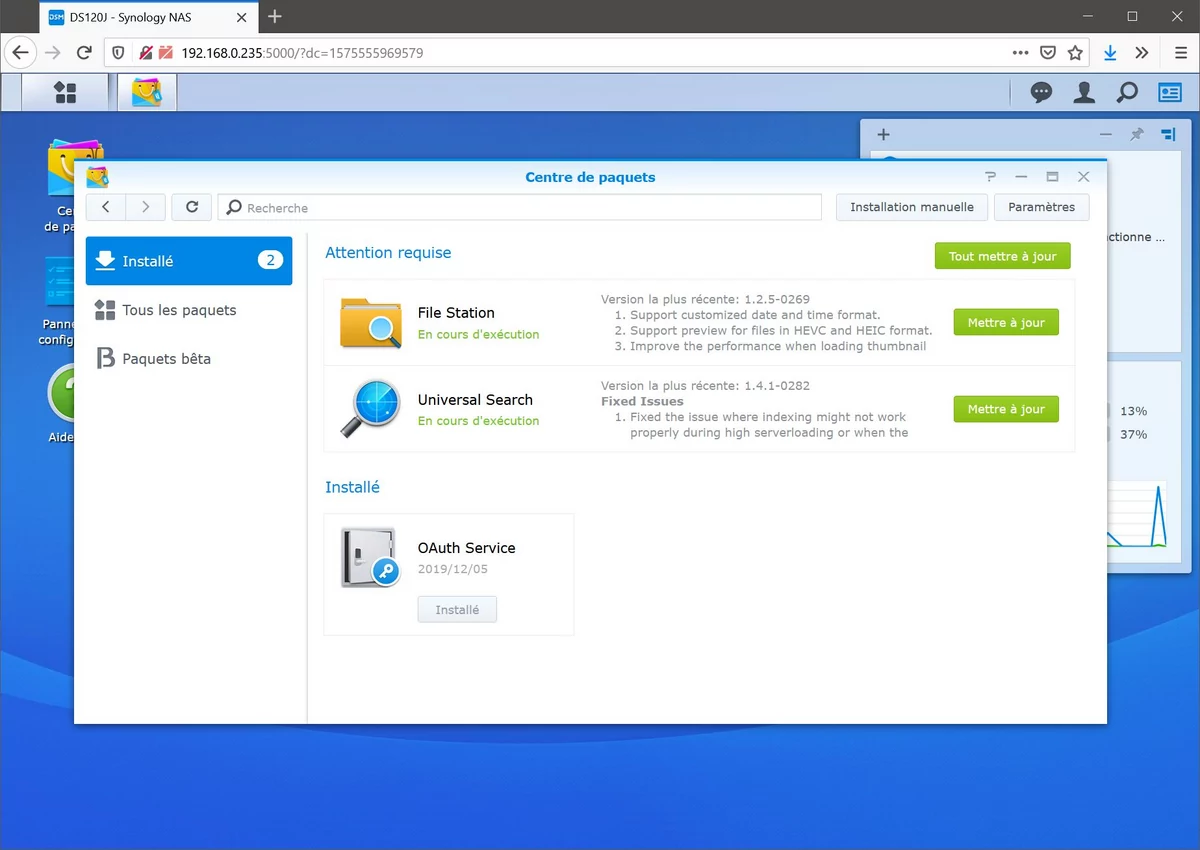Click version text 1.2.5-0269

pos(777,299)
